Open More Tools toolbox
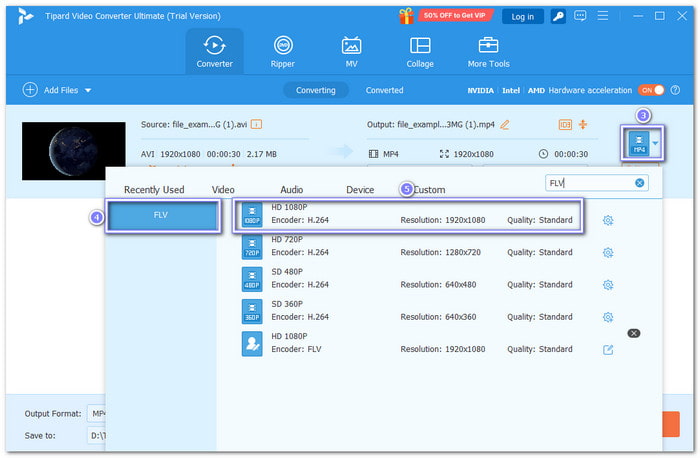 tap(488, 51)
